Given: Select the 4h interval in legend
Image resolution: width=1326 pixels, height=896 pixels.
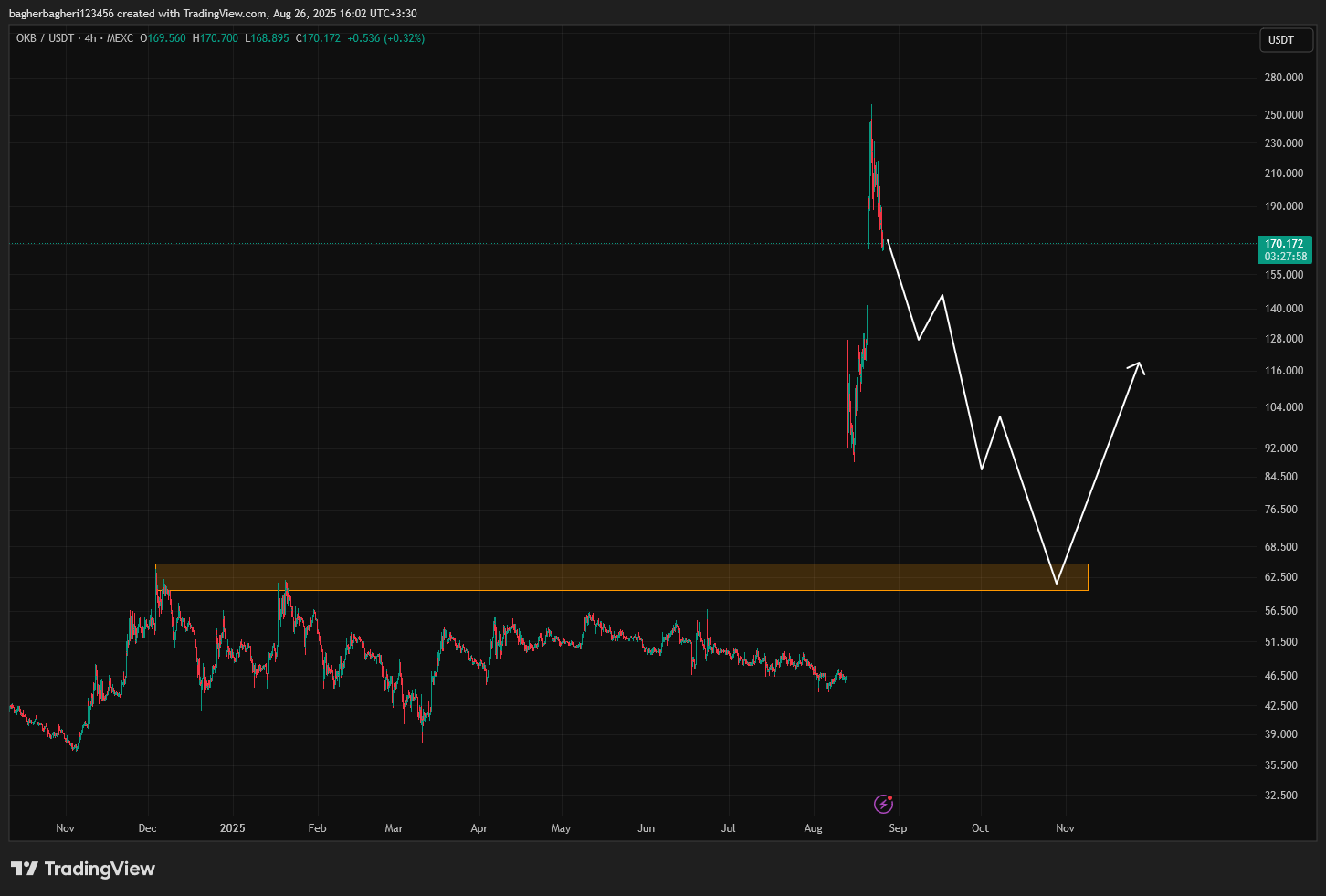Looking at the screenshot, I should 90,38.
